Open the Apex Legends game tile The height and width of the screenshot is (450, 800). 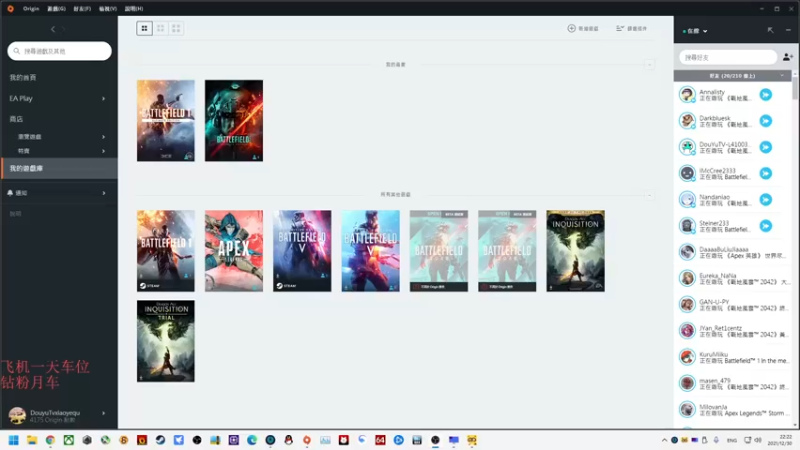pyautogui.click(x=234, y=251)
